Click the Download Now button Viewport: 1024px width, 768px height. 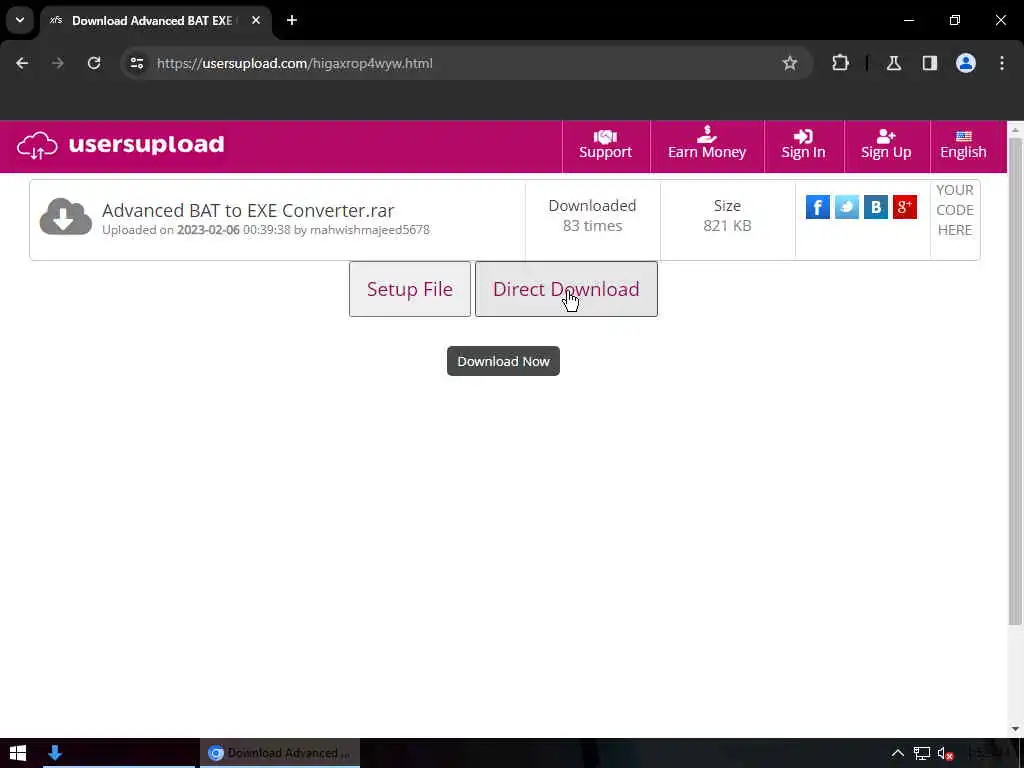click(x=504, y=361)
